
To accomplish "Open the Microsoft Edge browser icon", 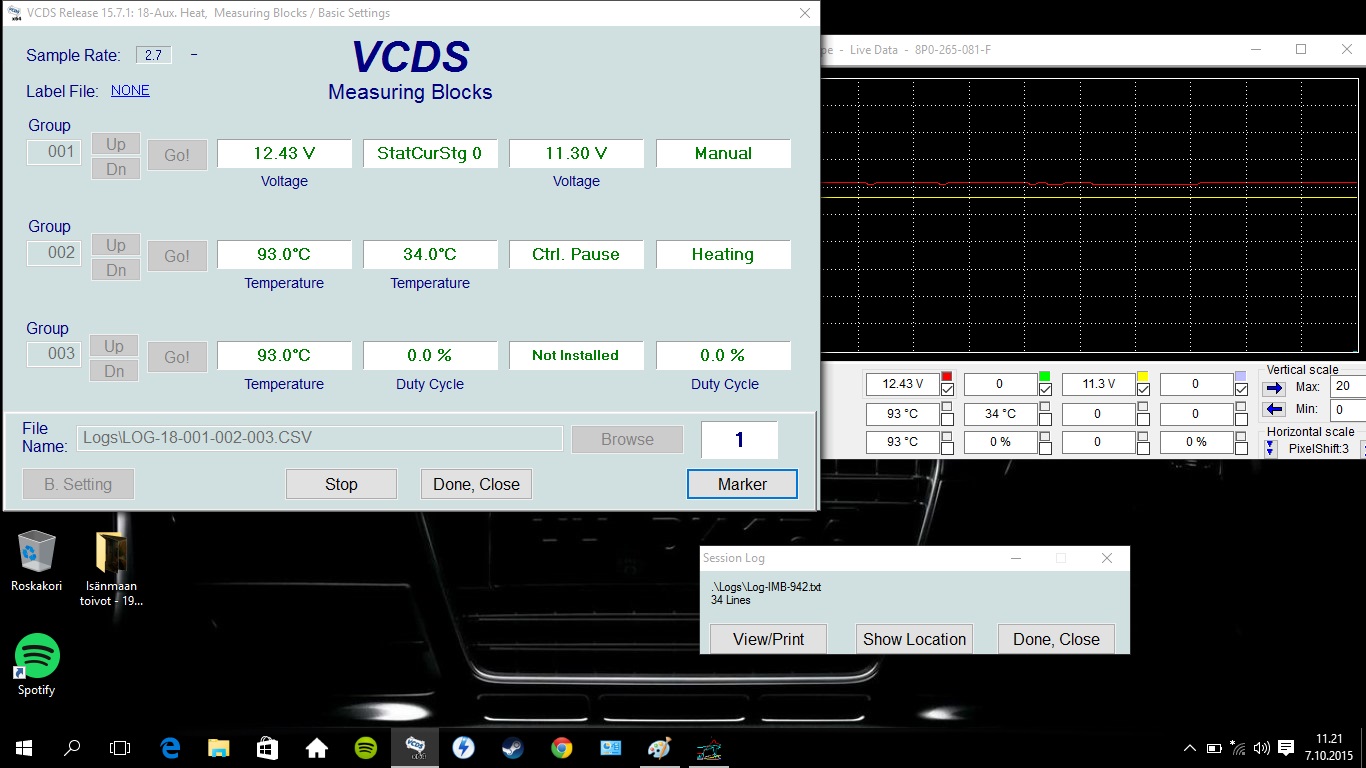I will (x=170, y=747).
